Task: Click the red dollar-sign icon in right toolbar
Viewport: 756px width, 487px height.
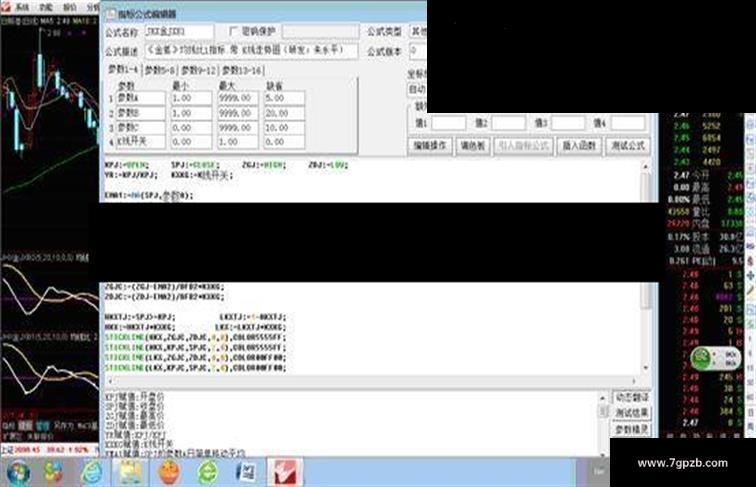Action: click(x=751, y=261)
